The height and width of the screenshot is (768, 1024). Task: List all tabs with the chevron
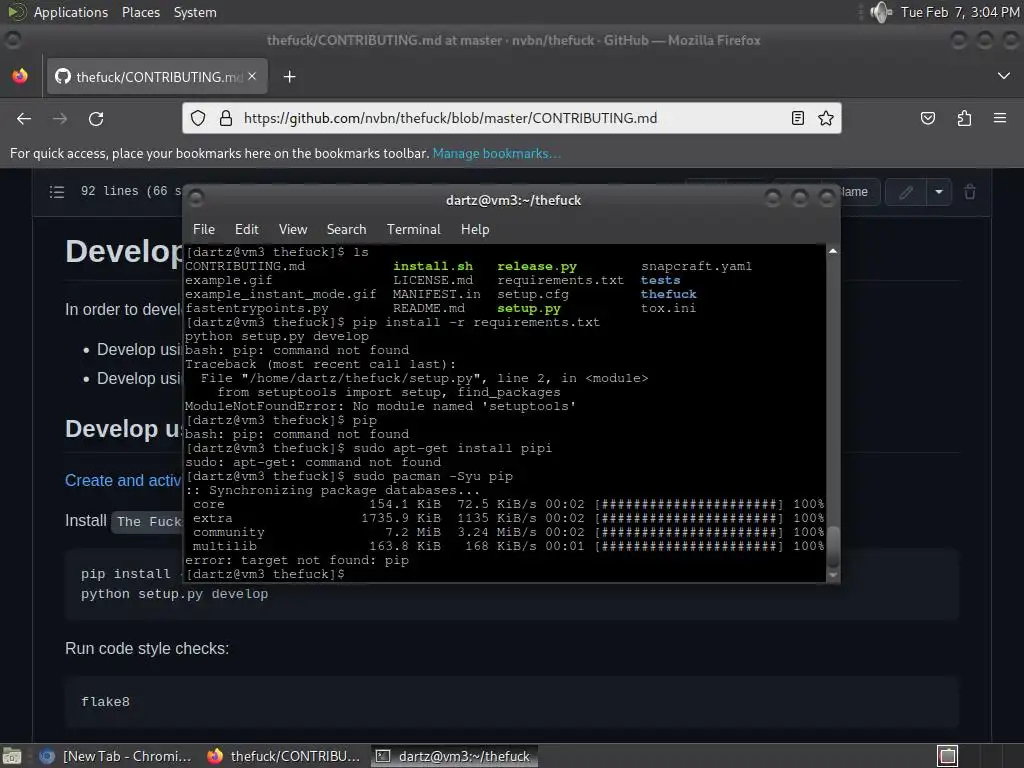(x=1004, y=76)
